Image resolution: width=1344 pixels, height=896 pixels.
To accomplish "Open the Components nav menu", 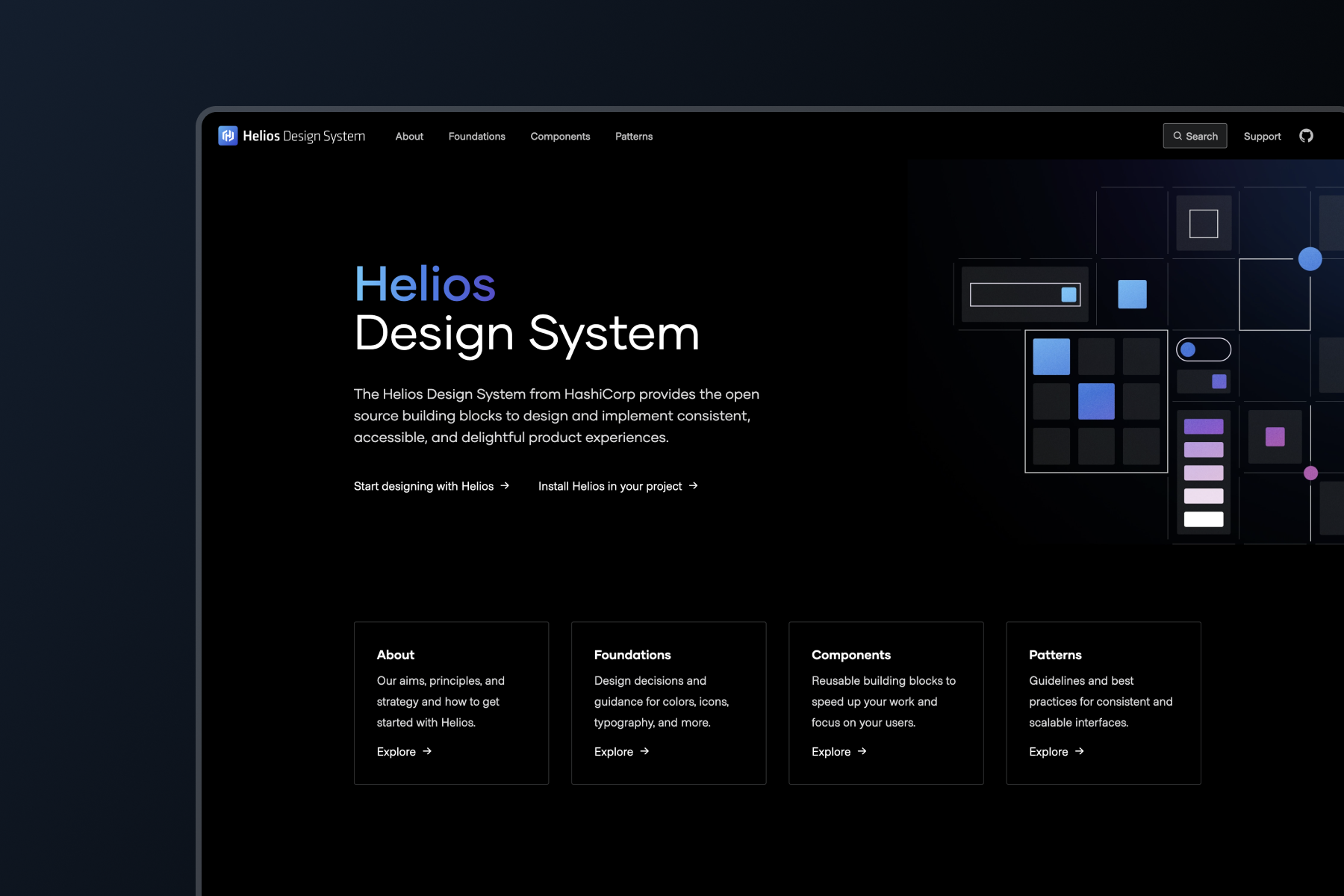I will tap(560, 137).
